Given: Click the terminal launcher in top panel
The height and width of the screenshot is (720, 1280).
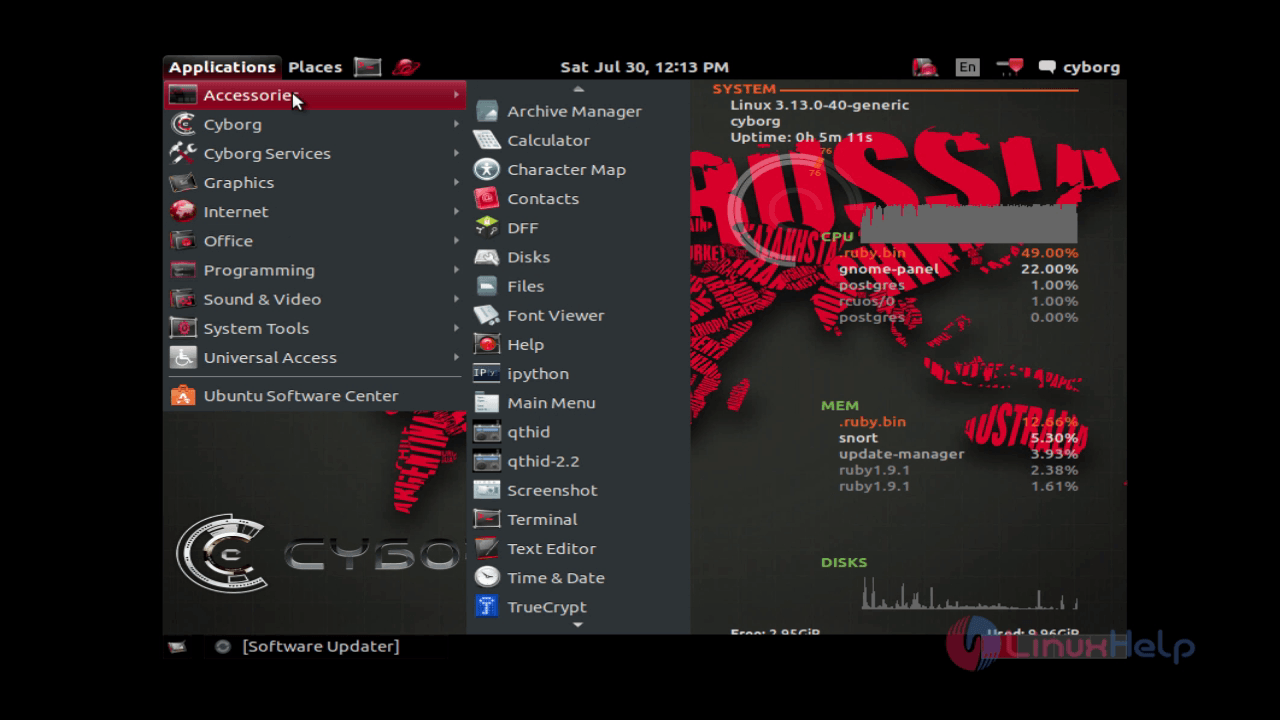Looking at the screenshot, I should coord(368,67).
